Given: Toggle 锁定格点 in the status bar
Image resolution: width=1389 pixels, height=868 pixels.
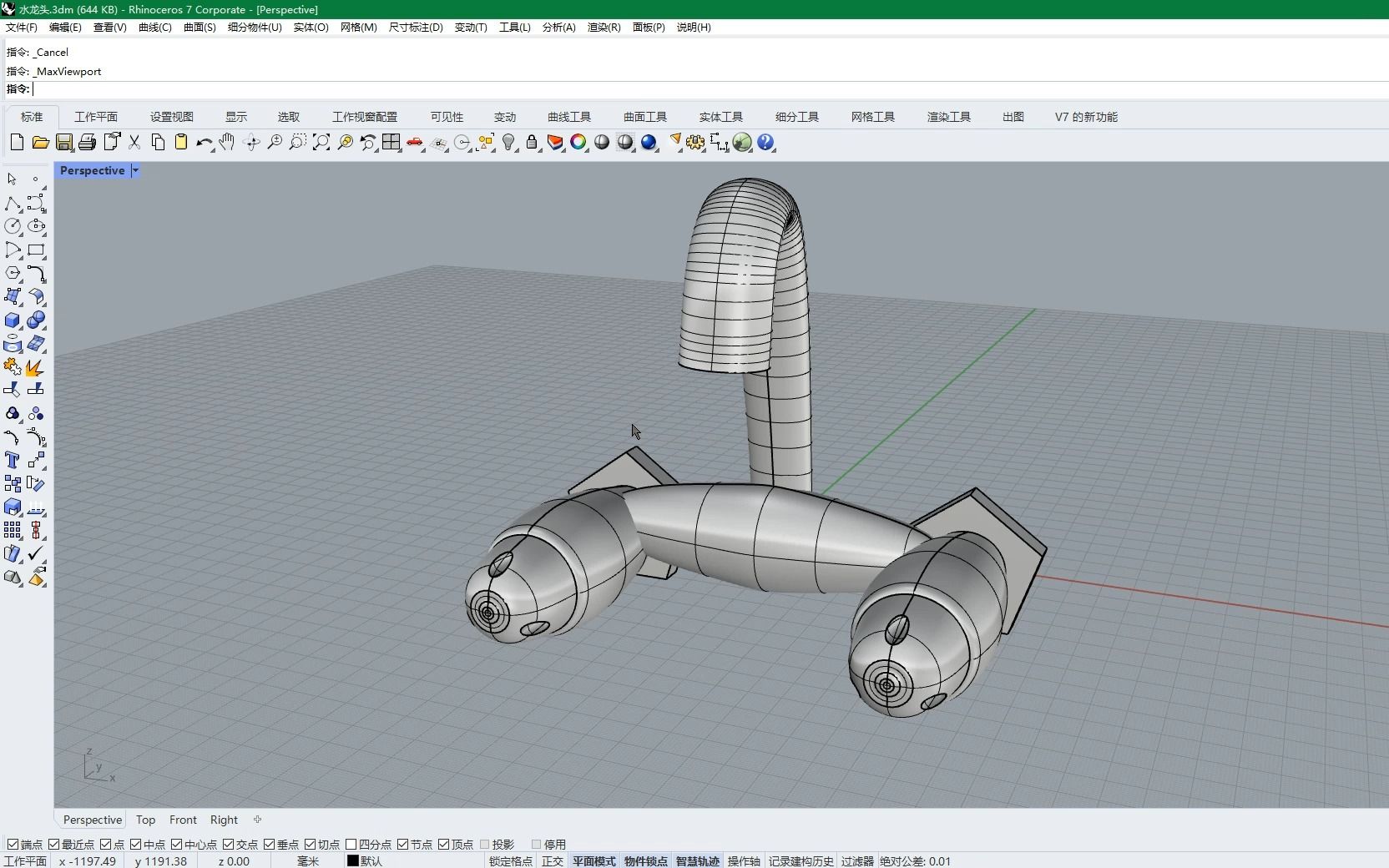Looking at the screenshot, I should pos(510,861).
